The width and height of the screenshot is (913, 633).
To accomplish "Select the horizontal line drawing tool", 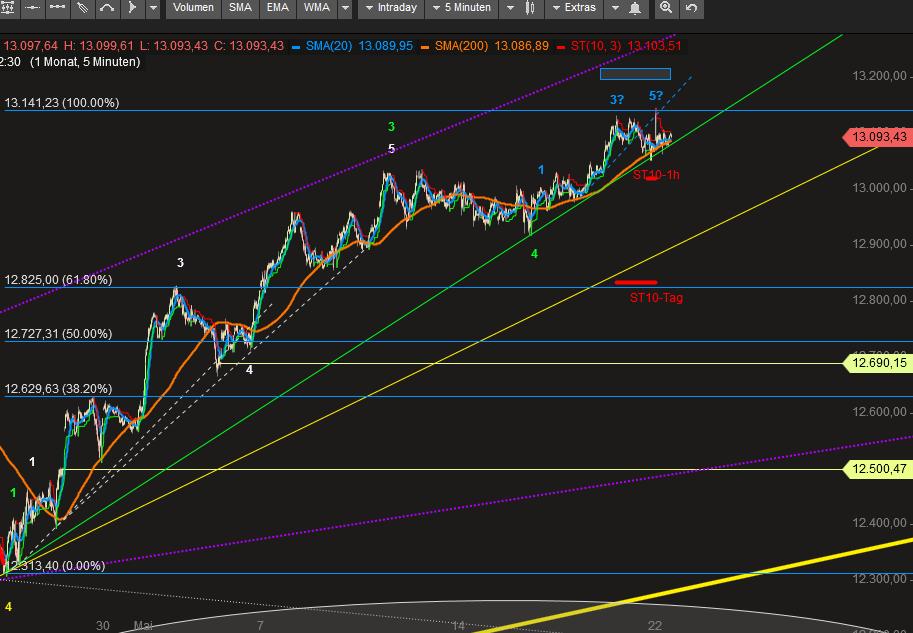I will (33, 9).
